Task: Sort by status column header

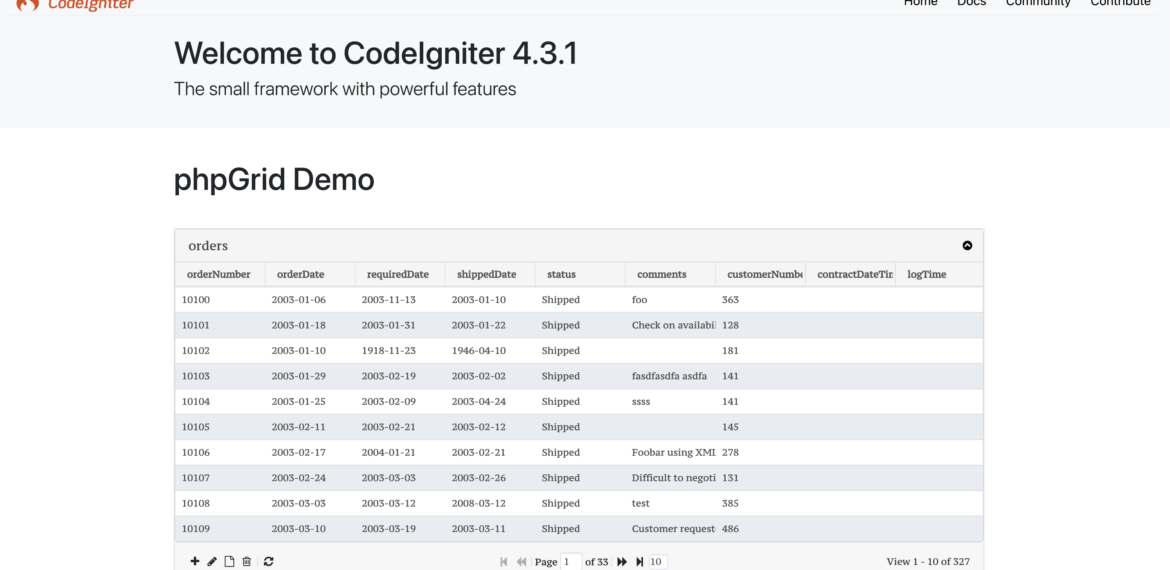Action: (581, 275)
